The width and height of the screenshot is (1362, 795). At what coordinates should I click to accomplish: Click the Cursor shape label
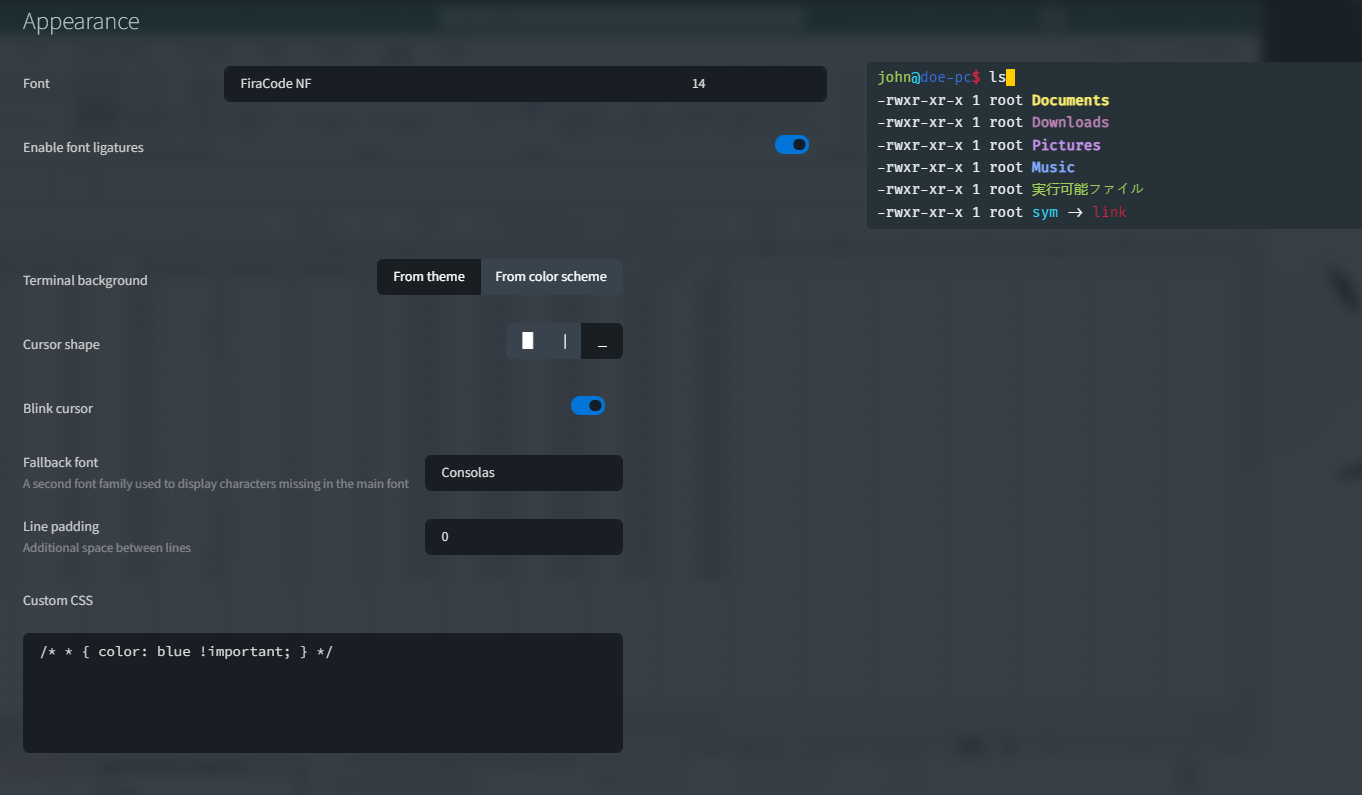click(x=61, y=344)
